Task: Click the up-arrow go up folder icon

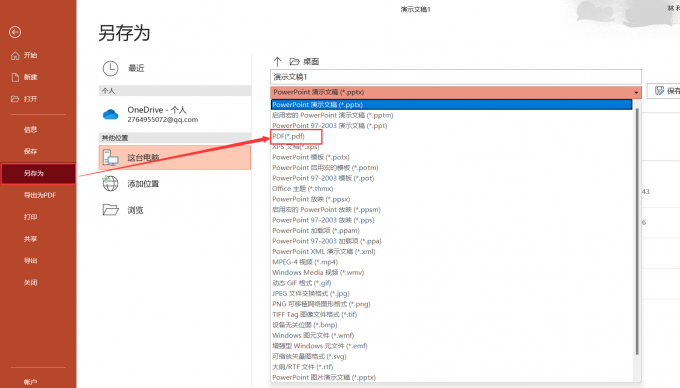Action: (278, 62)
